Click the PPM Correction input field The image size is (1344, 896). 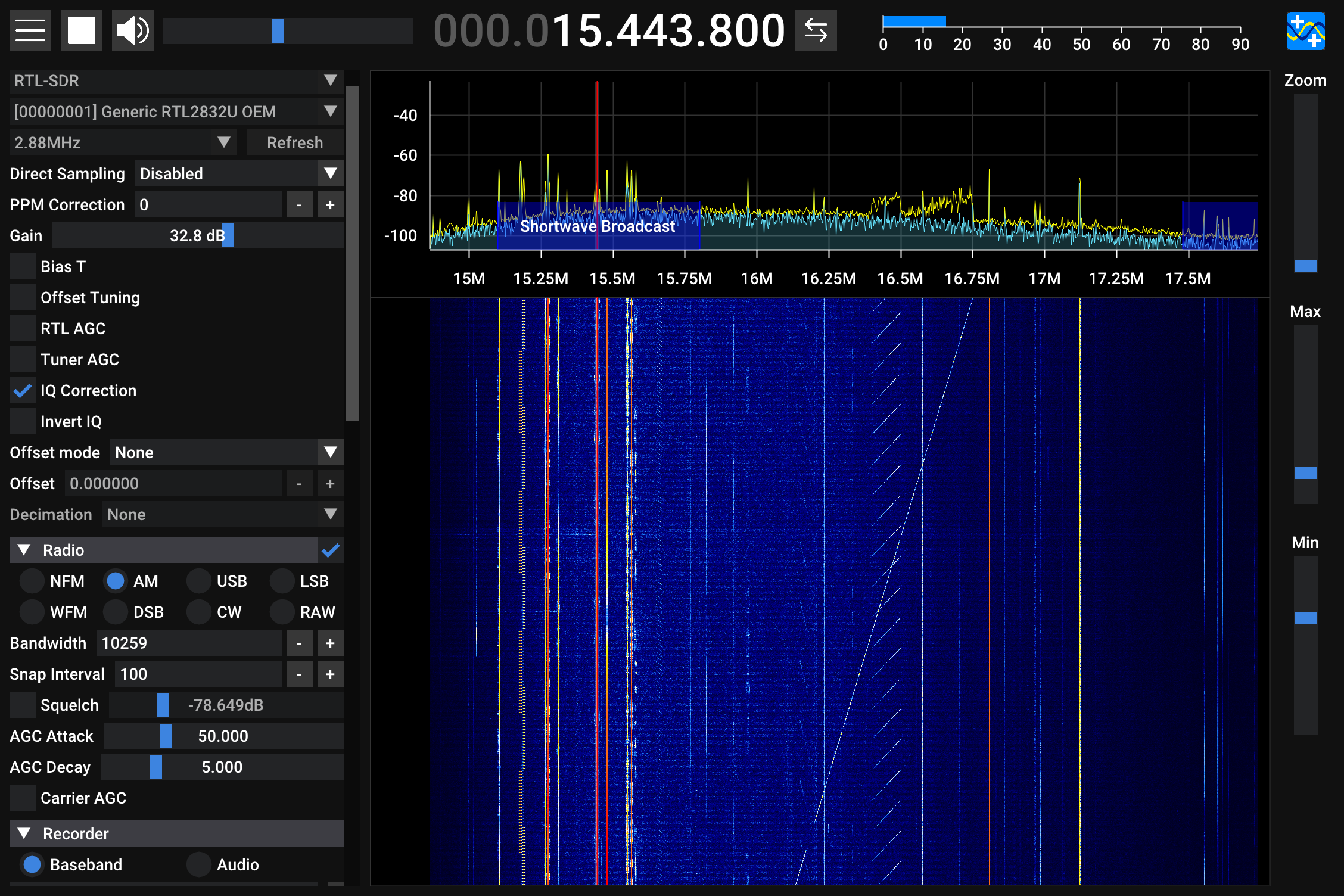tap(208, 204)
